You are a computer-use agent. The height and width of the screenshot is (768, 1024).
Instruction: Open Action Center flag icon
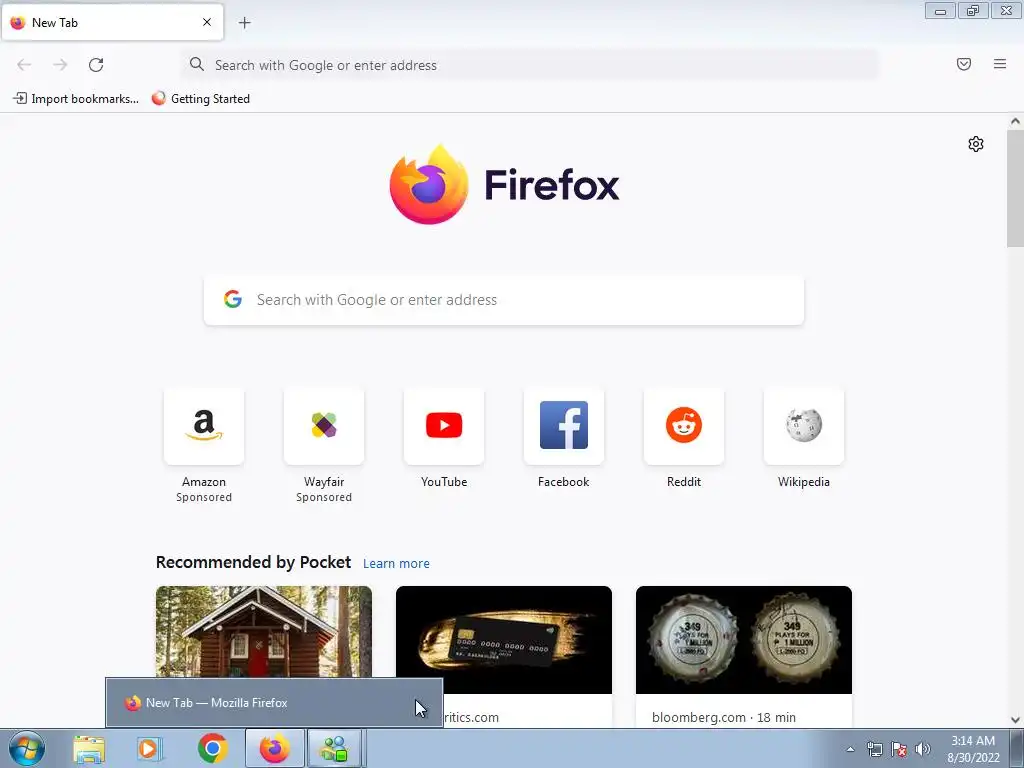tap(899, 749)
